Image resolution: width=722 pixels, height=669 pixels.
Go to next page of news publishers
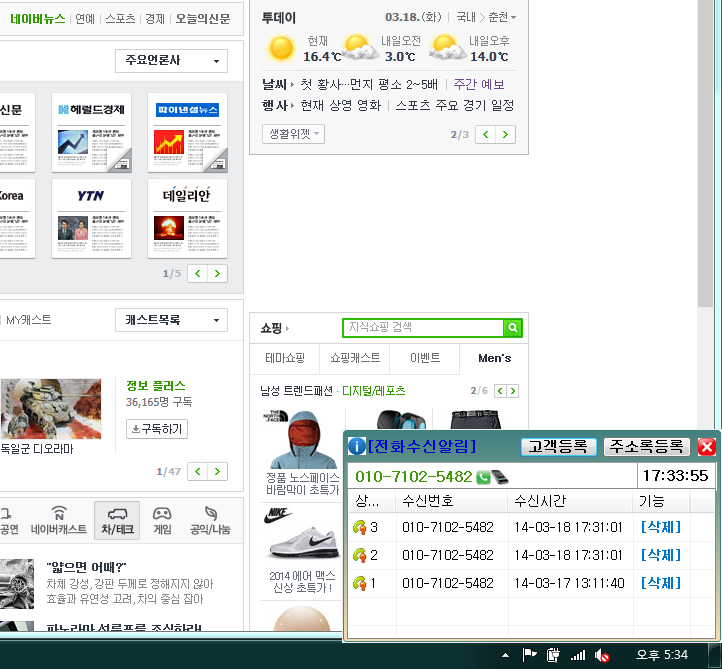click(x=218, y=273)
